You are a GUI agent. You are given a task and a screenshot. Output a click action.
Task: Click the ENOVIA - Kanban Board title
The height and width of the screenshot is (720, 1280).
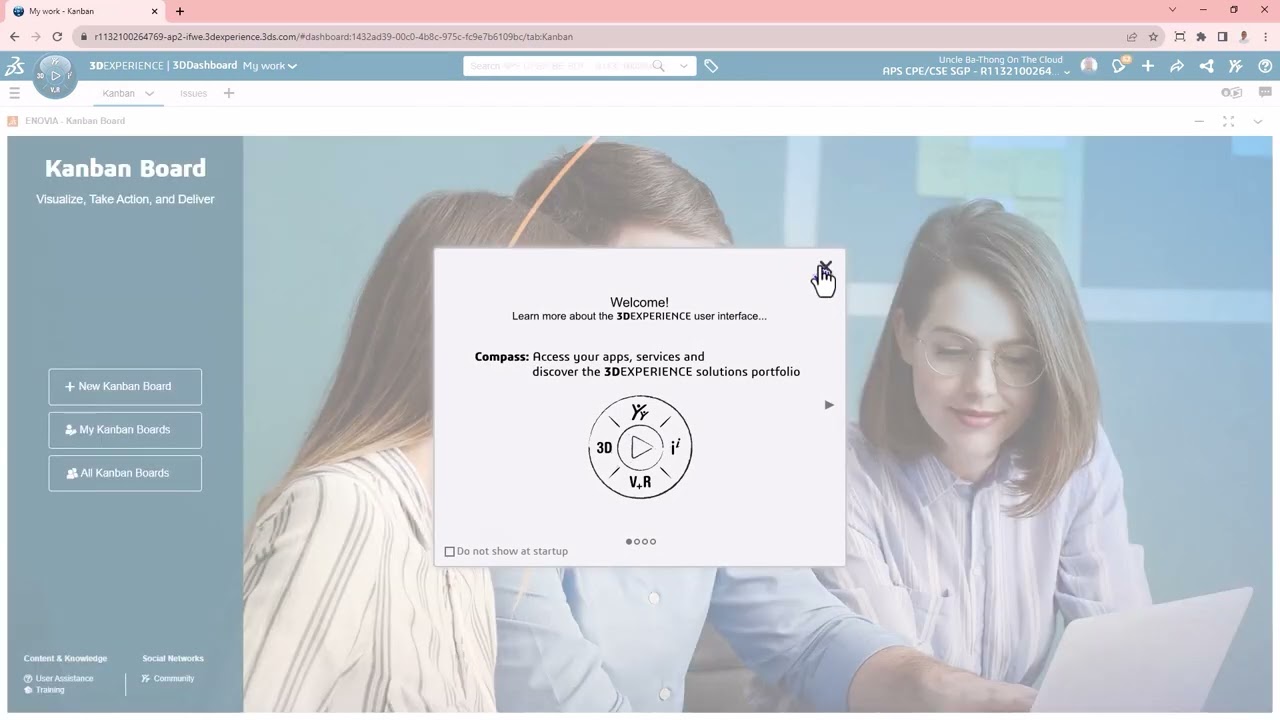[x=75, y=121]
